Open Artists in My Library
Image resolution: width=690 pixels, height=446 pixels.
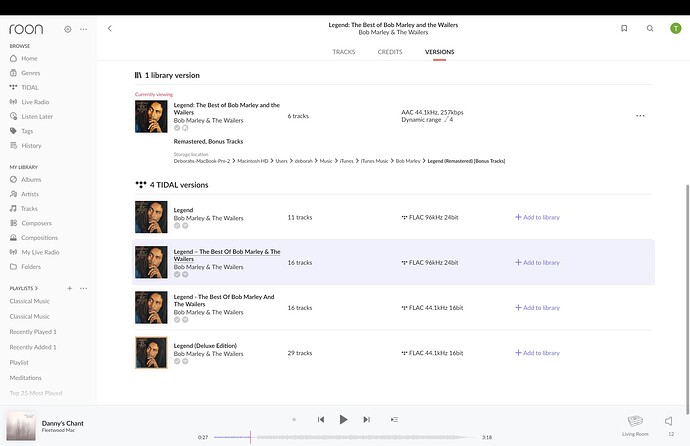coord(25,194)
